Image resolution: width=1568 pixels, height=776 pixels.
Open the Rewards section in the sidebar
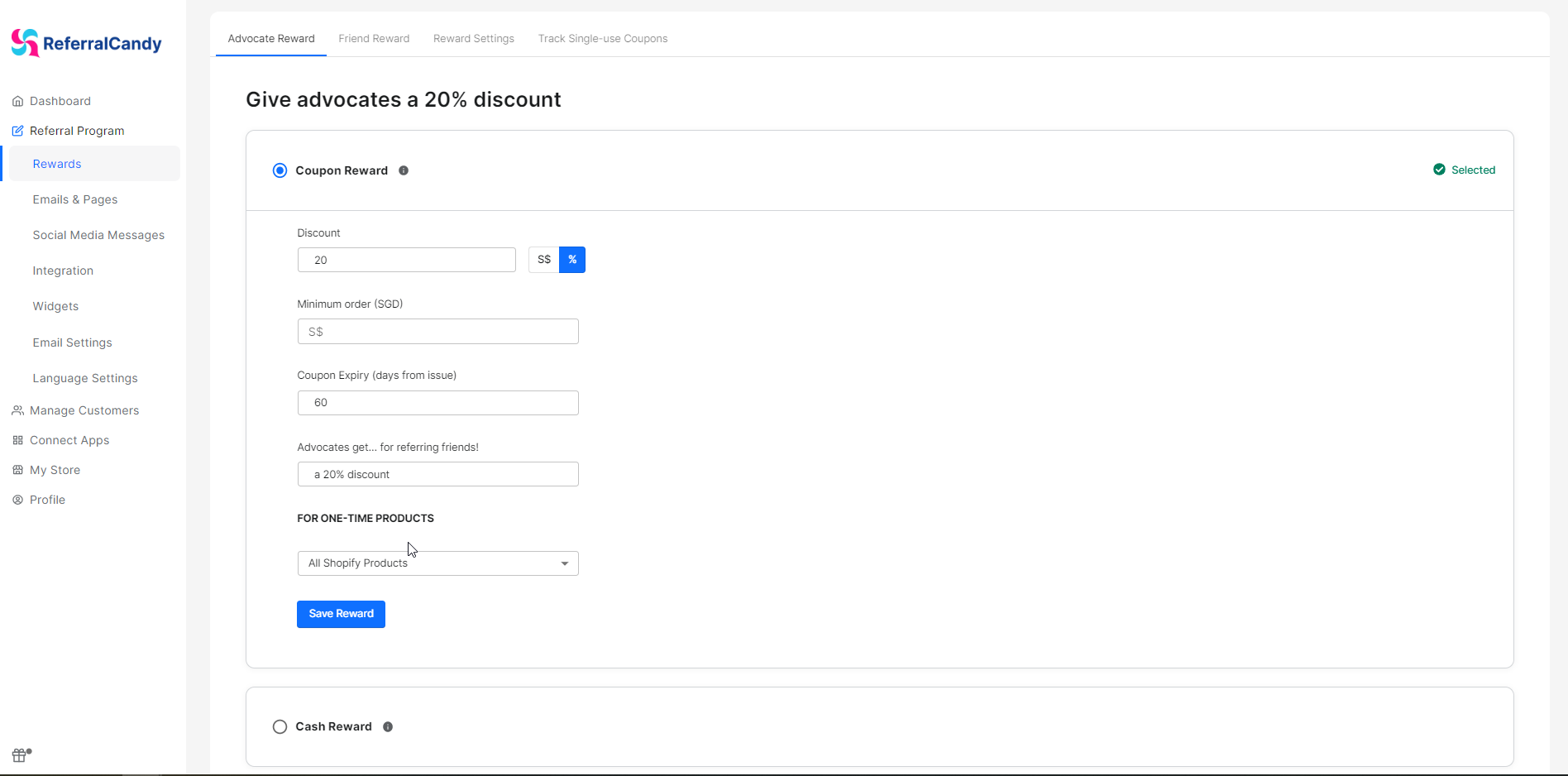(x=56, y=164)
